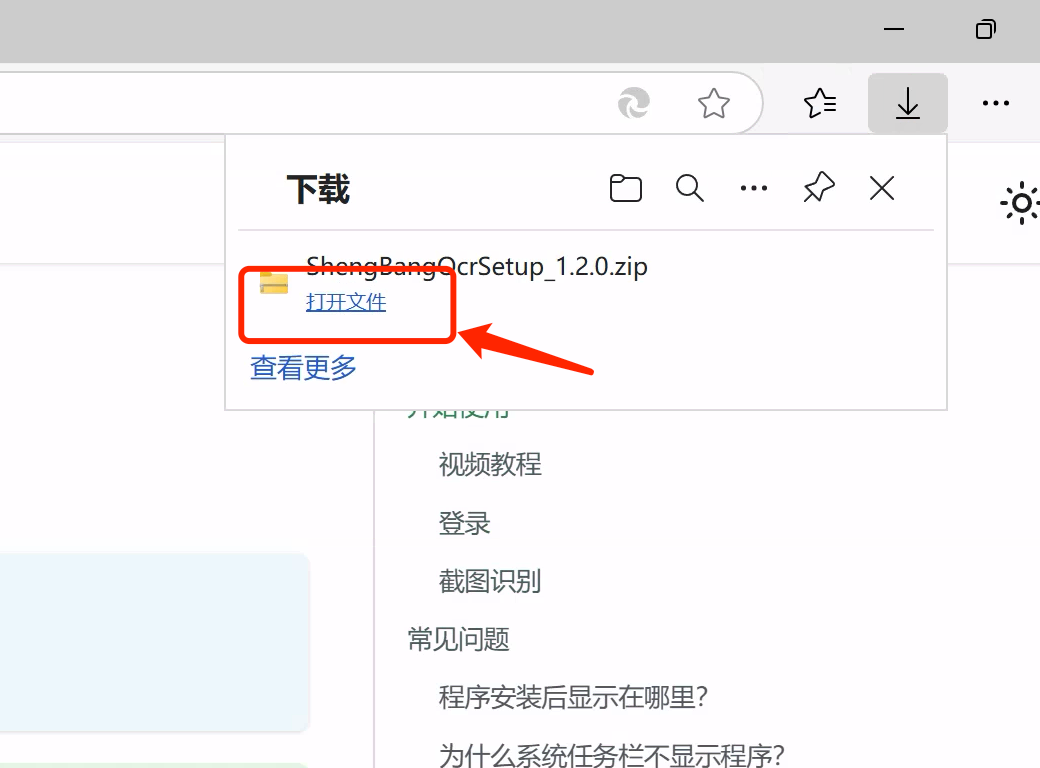1040x768 pixels.
Task: Click the 下载 panel title
Action: click(x=318, y=189)
